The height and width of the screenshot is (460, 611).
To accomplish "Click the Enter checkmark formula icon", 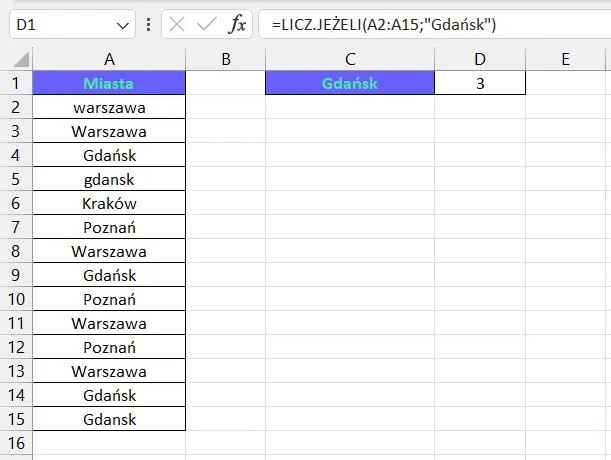I will coord(207,24).
